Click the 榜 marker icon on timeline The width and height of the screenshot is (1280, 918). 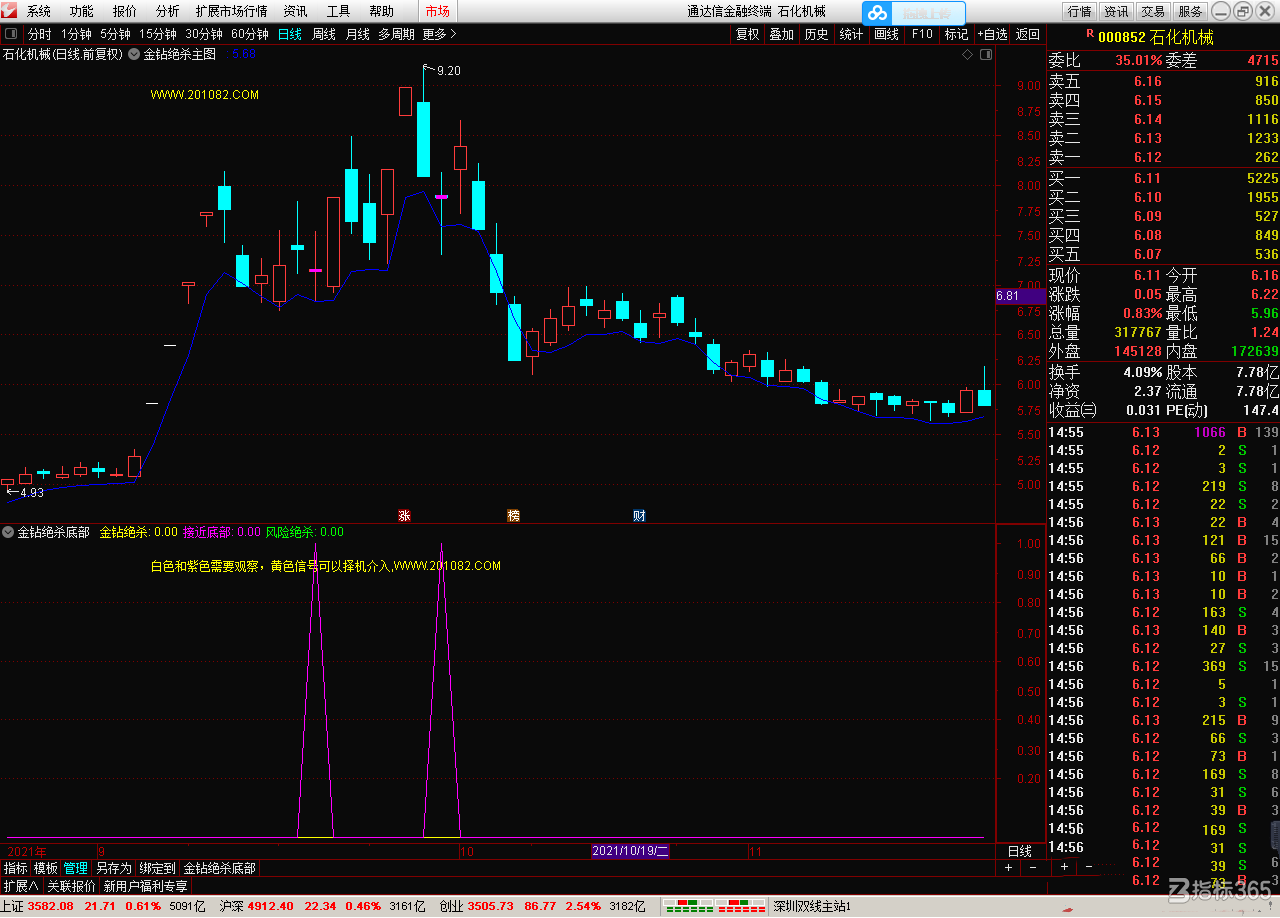coord(513,516)
